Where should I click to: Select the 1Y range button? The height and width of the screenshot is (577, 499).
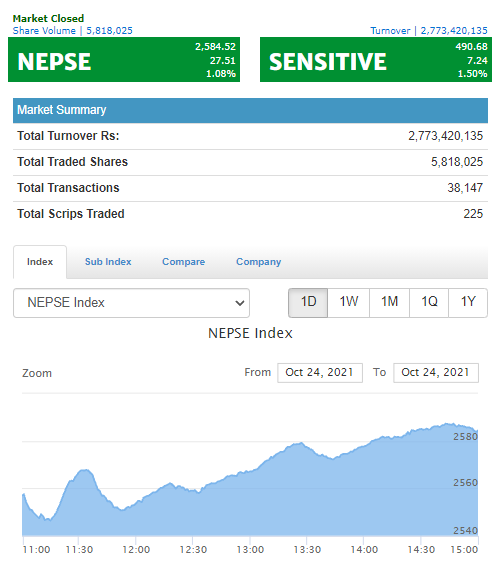pos(468,303)
